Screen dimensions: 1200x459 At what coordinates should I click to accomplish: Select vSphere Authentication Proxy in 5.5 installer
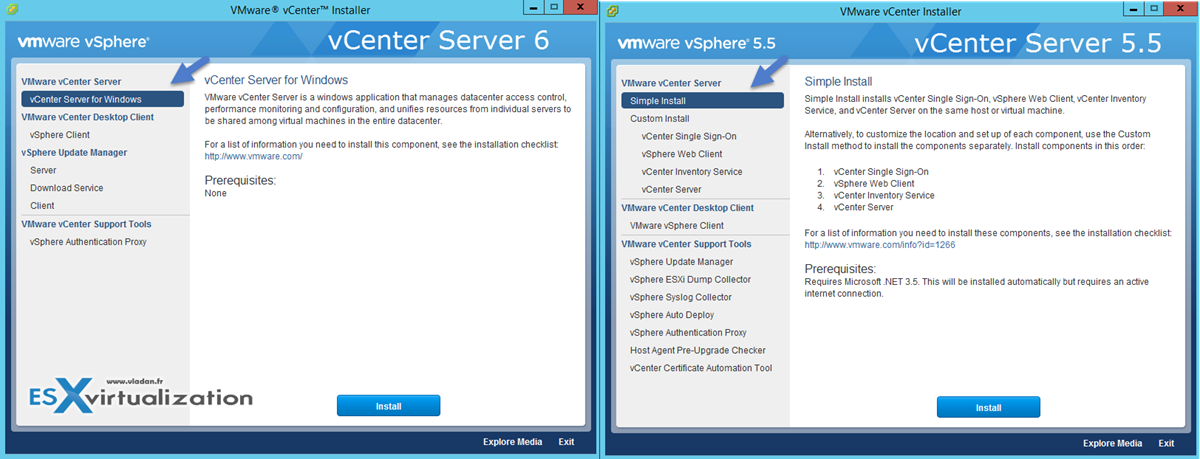point(688,332)
